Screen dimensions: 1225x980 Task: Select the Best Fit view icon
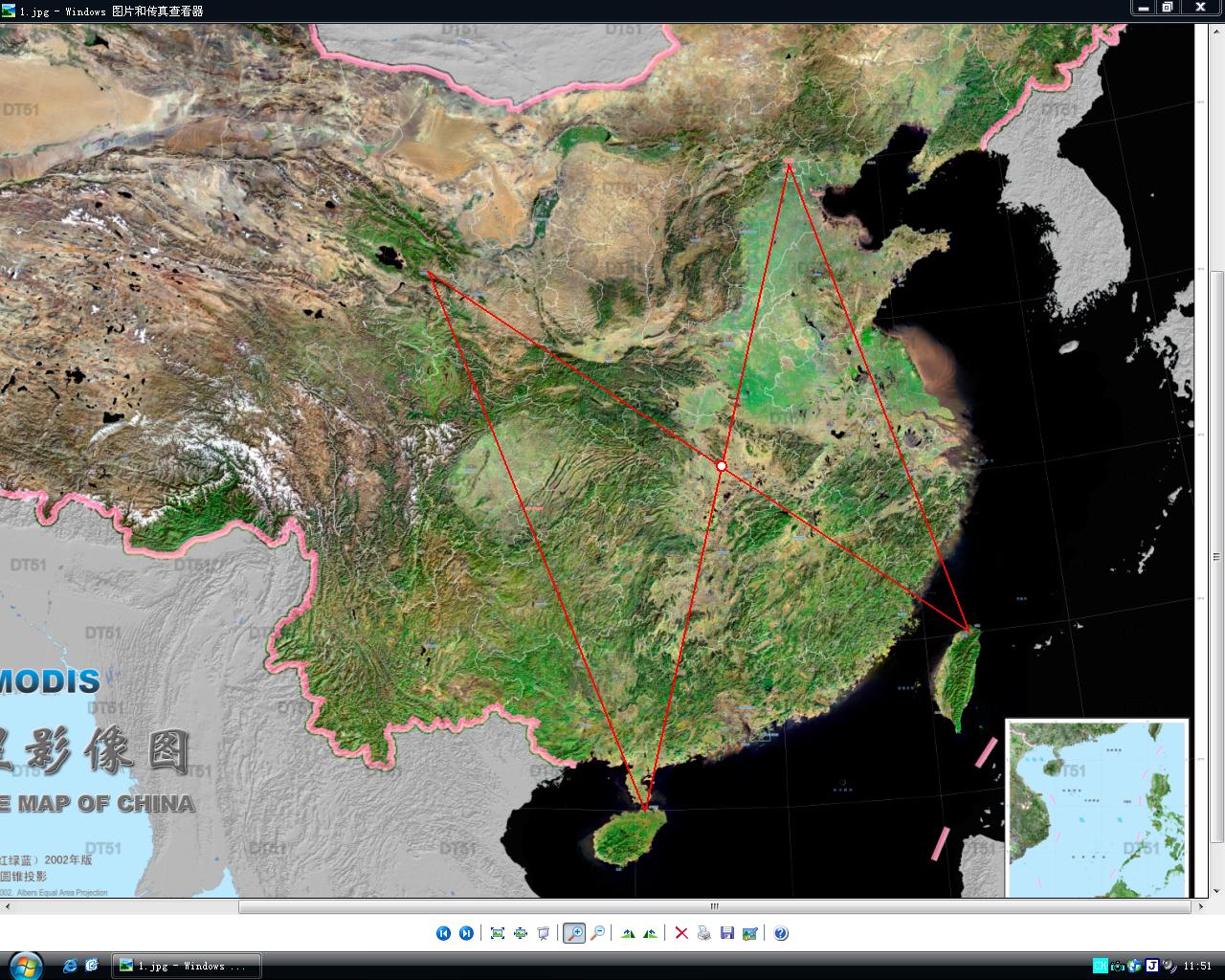[498, 933]
